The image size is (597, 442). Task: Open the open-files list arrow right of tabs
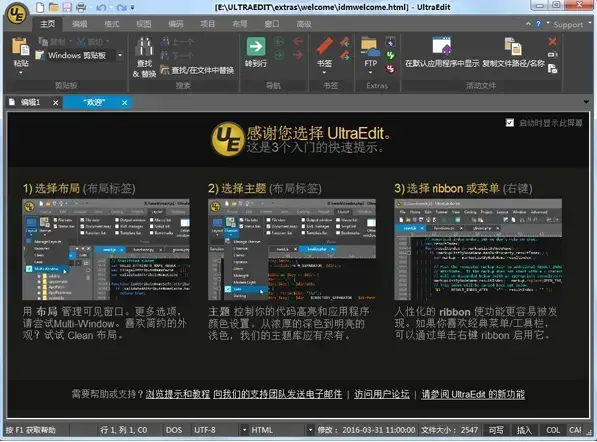click(x=586, y=102)
